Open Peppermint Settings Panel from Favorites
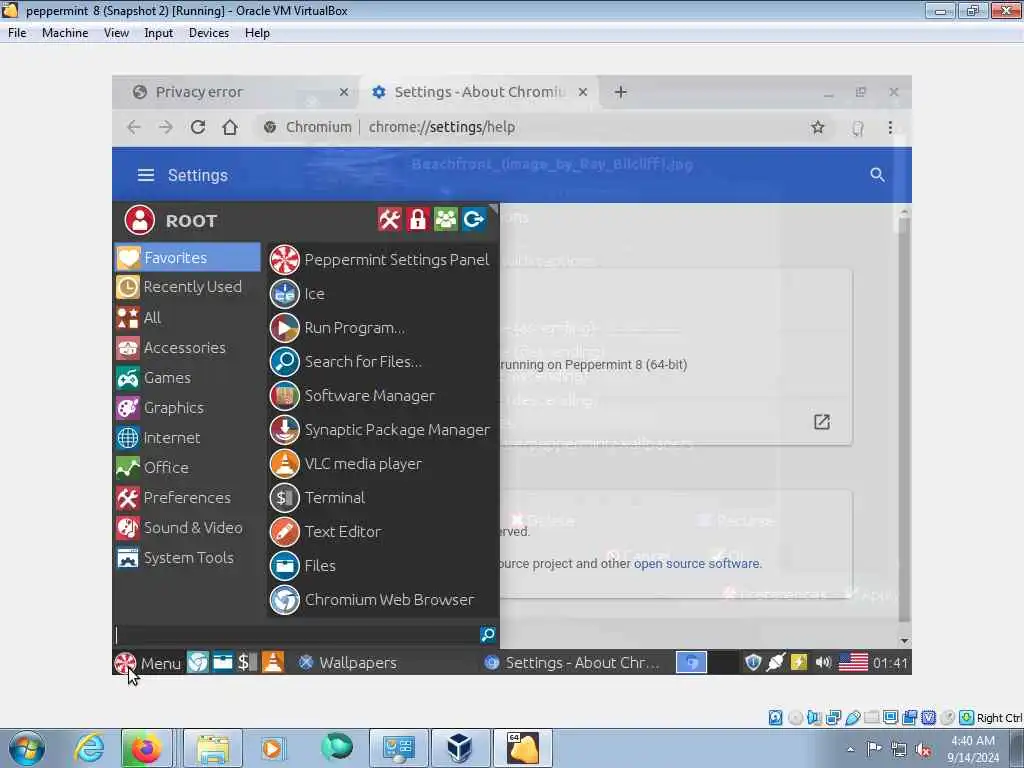Viewport: 1024px width, 768px height. [x=380, y=259]
